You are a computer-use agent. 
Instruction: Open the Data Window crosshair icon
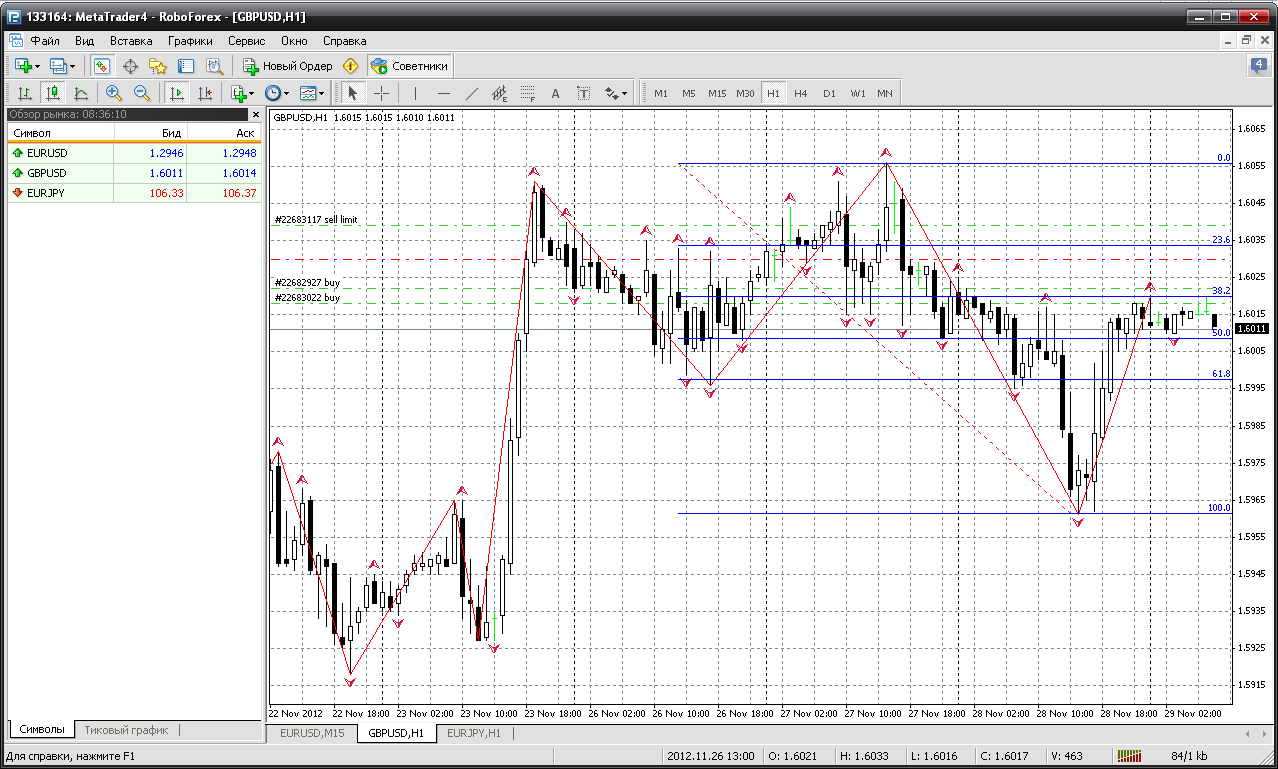[x=130, y=66]
